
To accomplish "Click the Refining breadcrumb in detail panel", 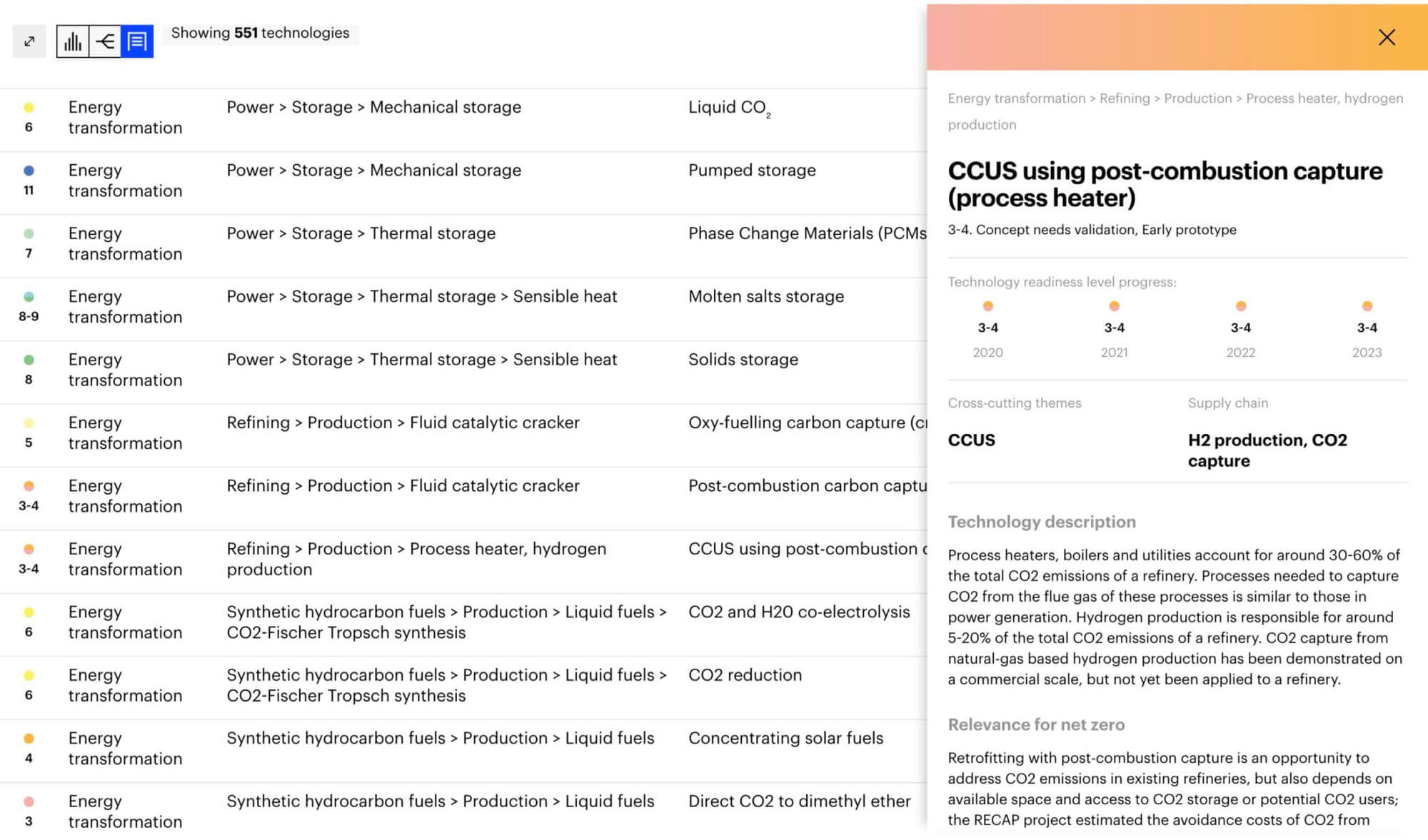I will (x=1124, y=98).
